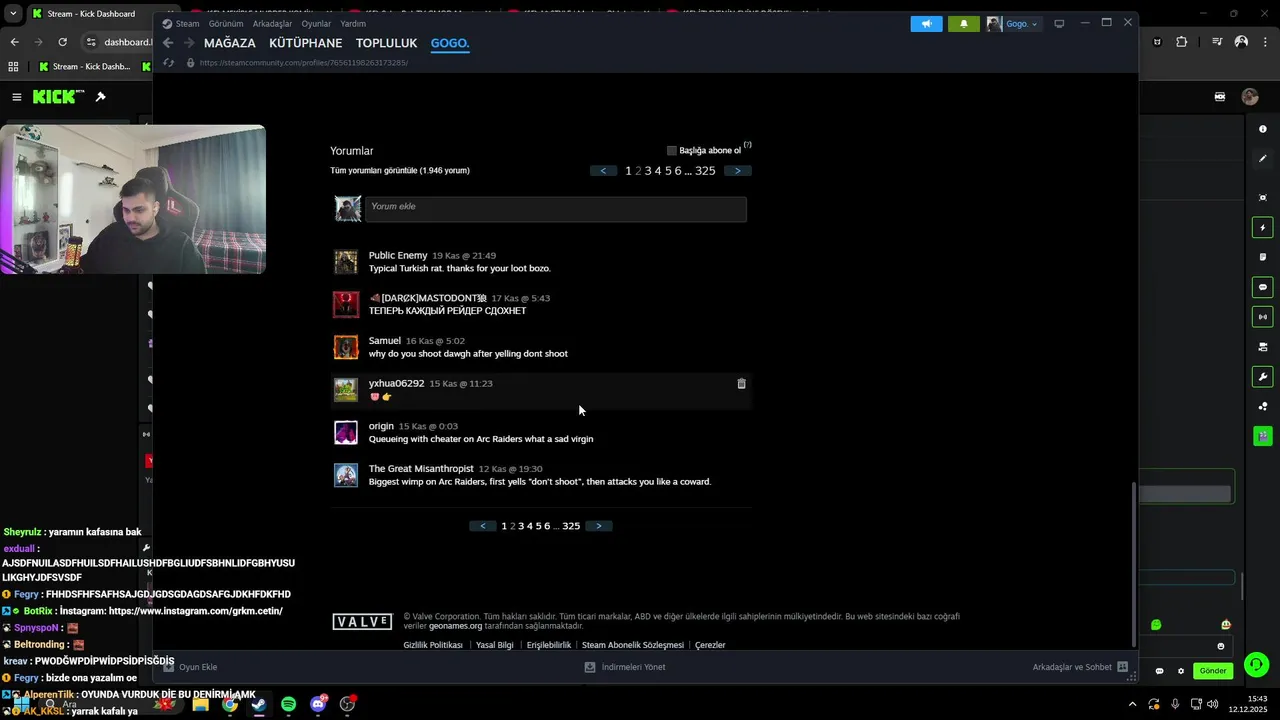Click 'Oyun Ekle' add game button
Image resolution: width=1280 pixels, height=720 pixels.
[x=190, y=667]
